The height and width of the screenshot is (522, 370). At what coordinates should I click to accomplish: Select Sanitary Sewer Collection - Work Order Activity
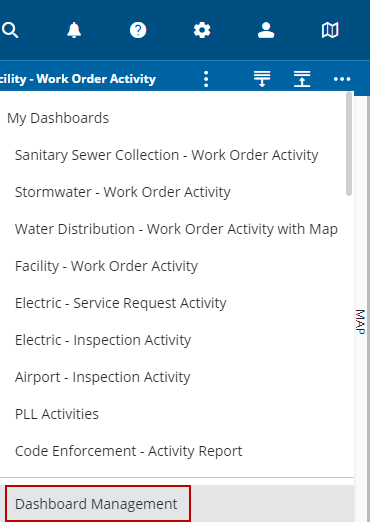click(x=166, y=155)
